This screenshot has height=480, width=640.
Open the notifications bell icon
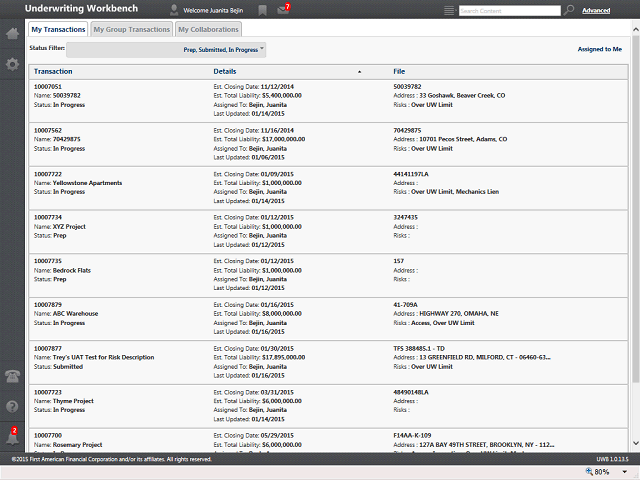12,437
